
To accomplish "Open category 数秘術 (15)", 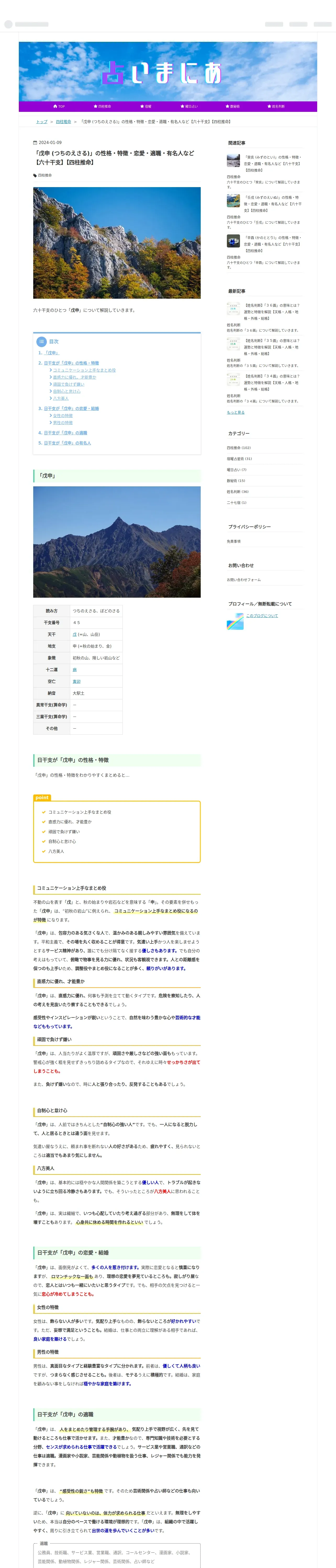I will pyautogui.click(x=236, y=481).
